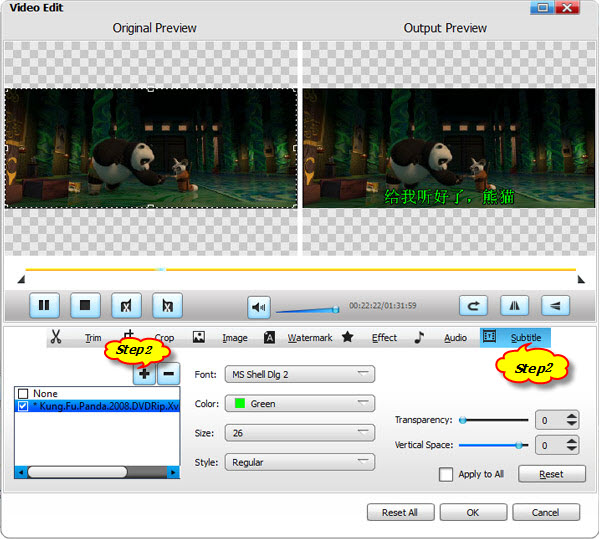Viewport: 600px width, 539px height.
Task: Click the picture Image tab icon
Action: pos(199,337)
